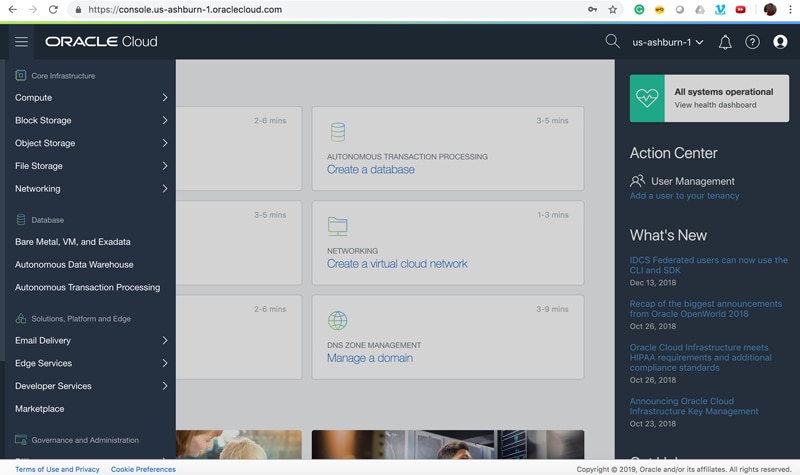800x475 pixels.
Task: Open View health dashboard
Action: pyautogui.click(x=715, y=105)
